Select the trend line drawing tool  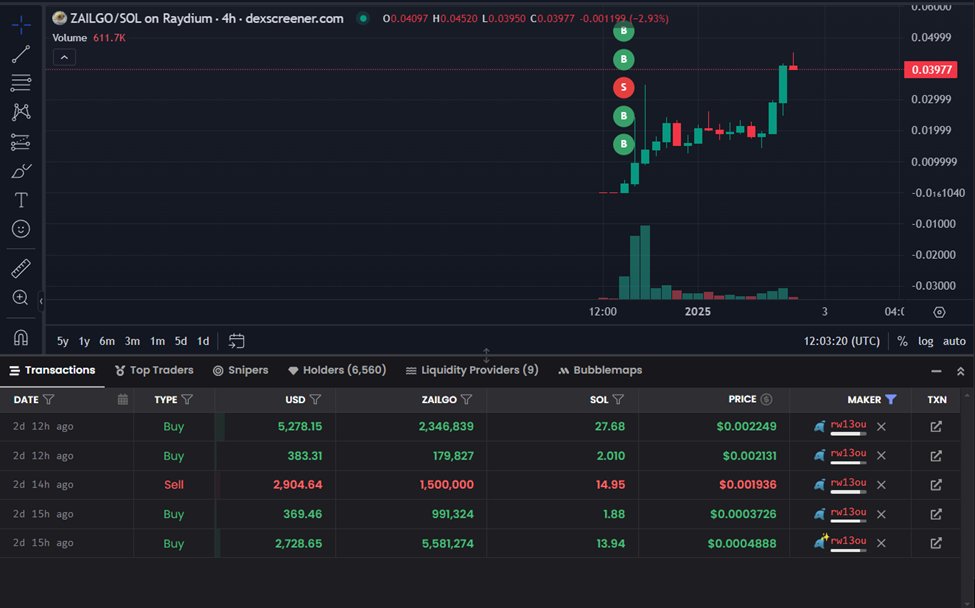[21, 54]
